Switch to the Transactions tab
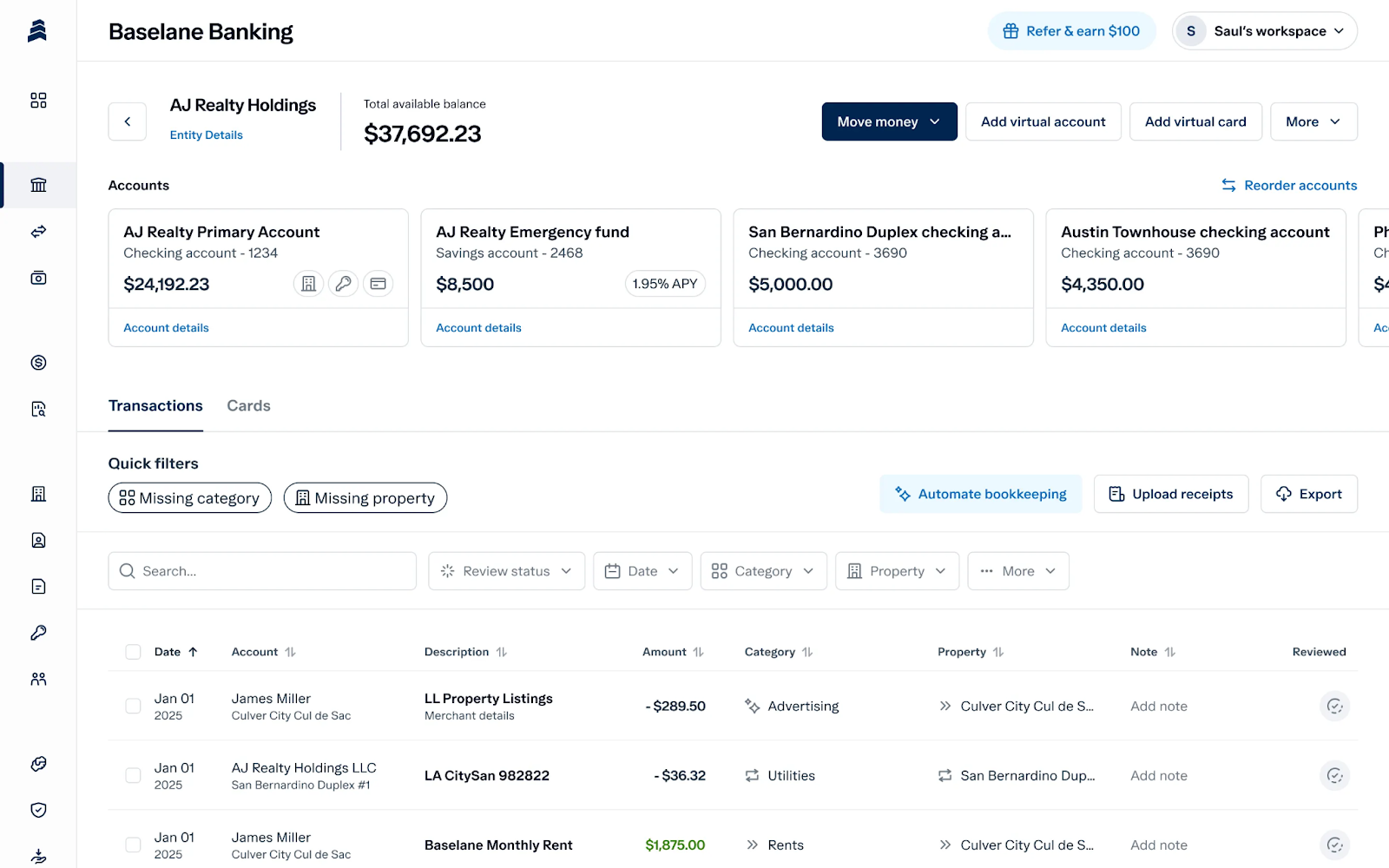This screenshot has height=868, width=1389. click(x=155, y=406)
